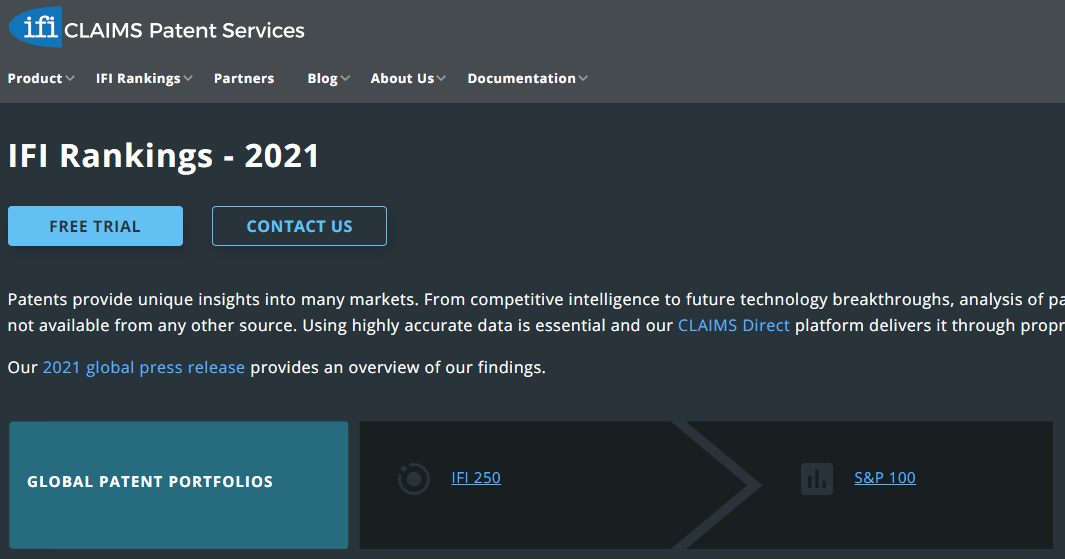Select the Global Patent Portfolios tile

(x=179, y=484)
